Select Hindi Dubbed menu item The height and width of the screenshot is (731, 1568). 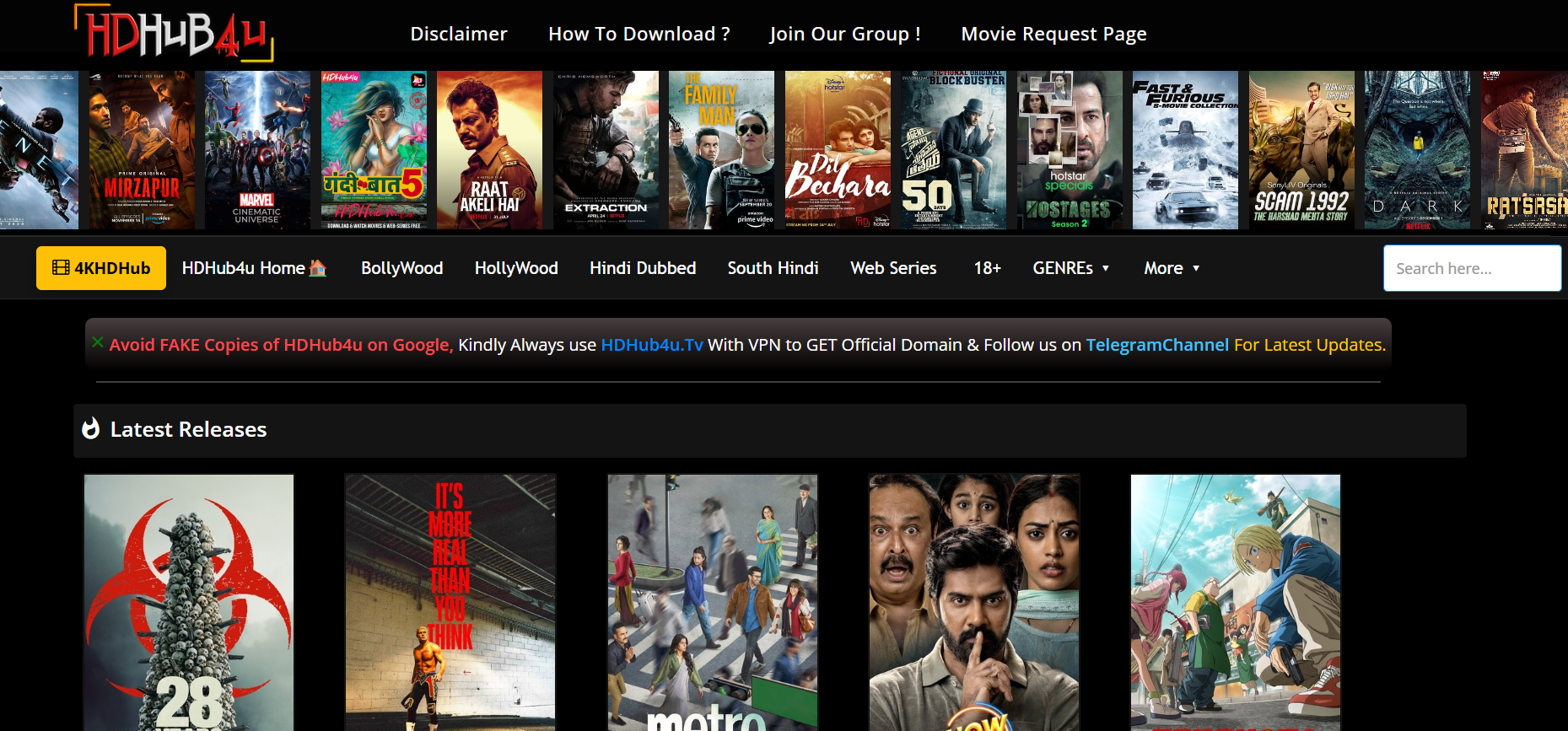[643, 268]
